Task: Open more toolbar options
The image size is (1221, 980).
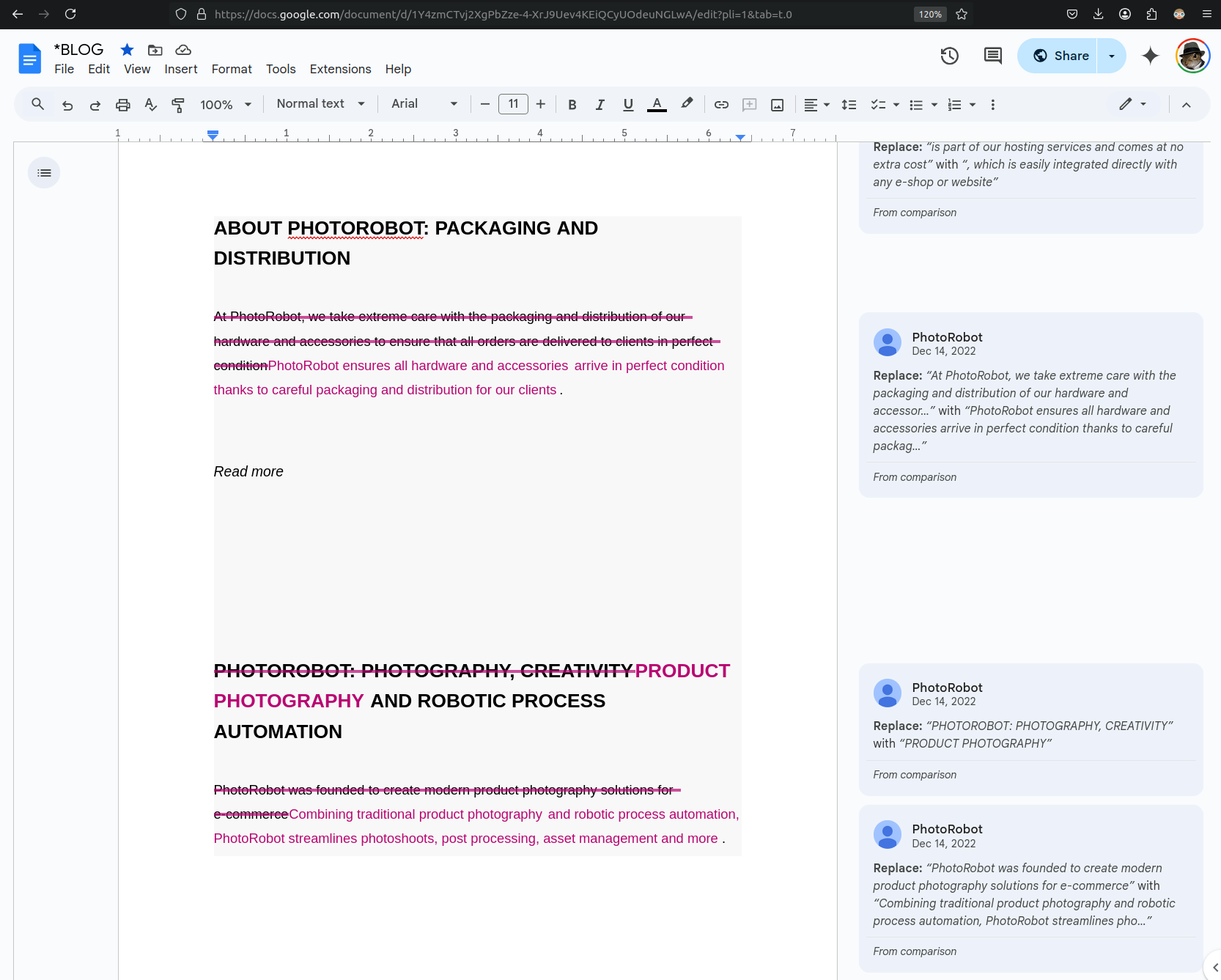Action: [x=993, y=105]
